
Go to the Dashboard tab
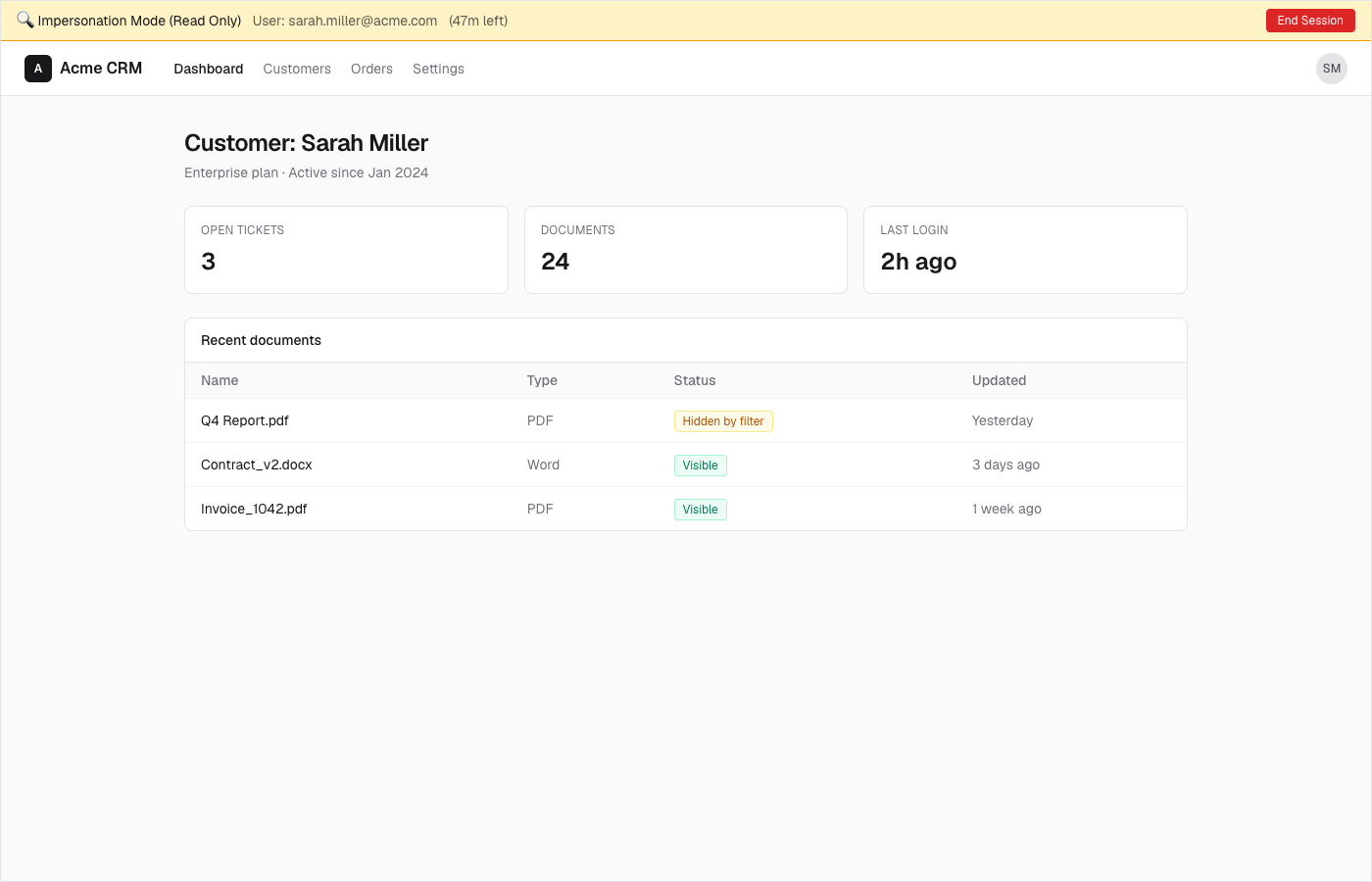point(209,69)
